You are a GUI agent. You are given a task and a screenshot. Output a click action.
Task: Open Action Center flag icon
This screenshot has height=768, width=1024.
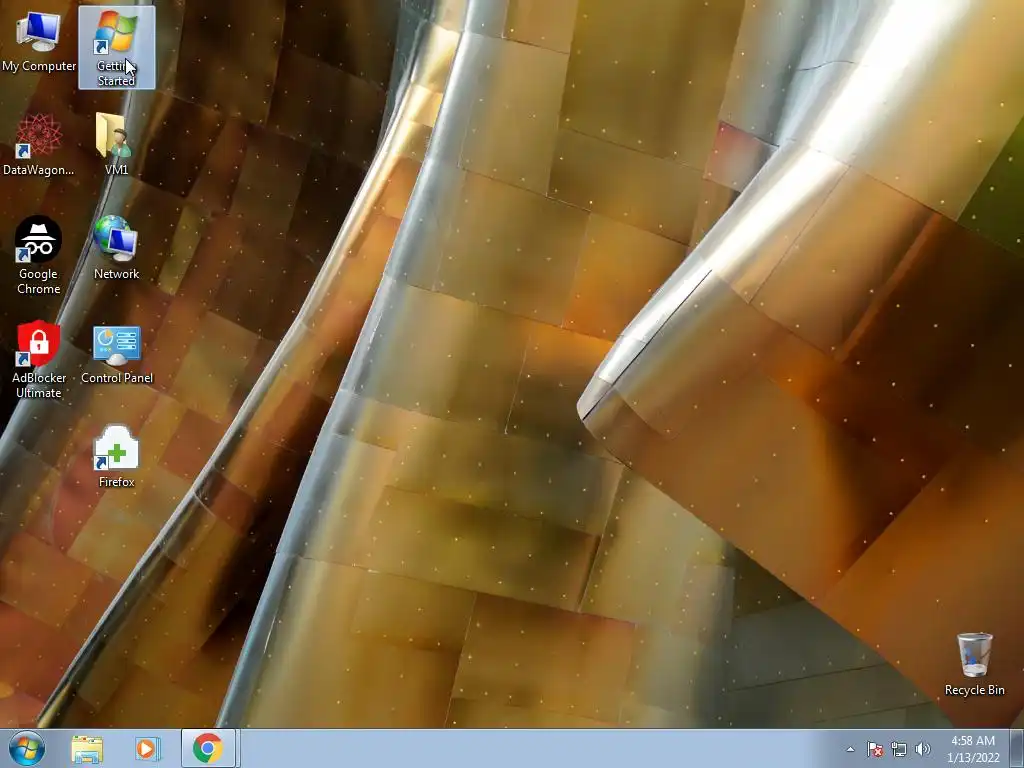tap(874, 749)
